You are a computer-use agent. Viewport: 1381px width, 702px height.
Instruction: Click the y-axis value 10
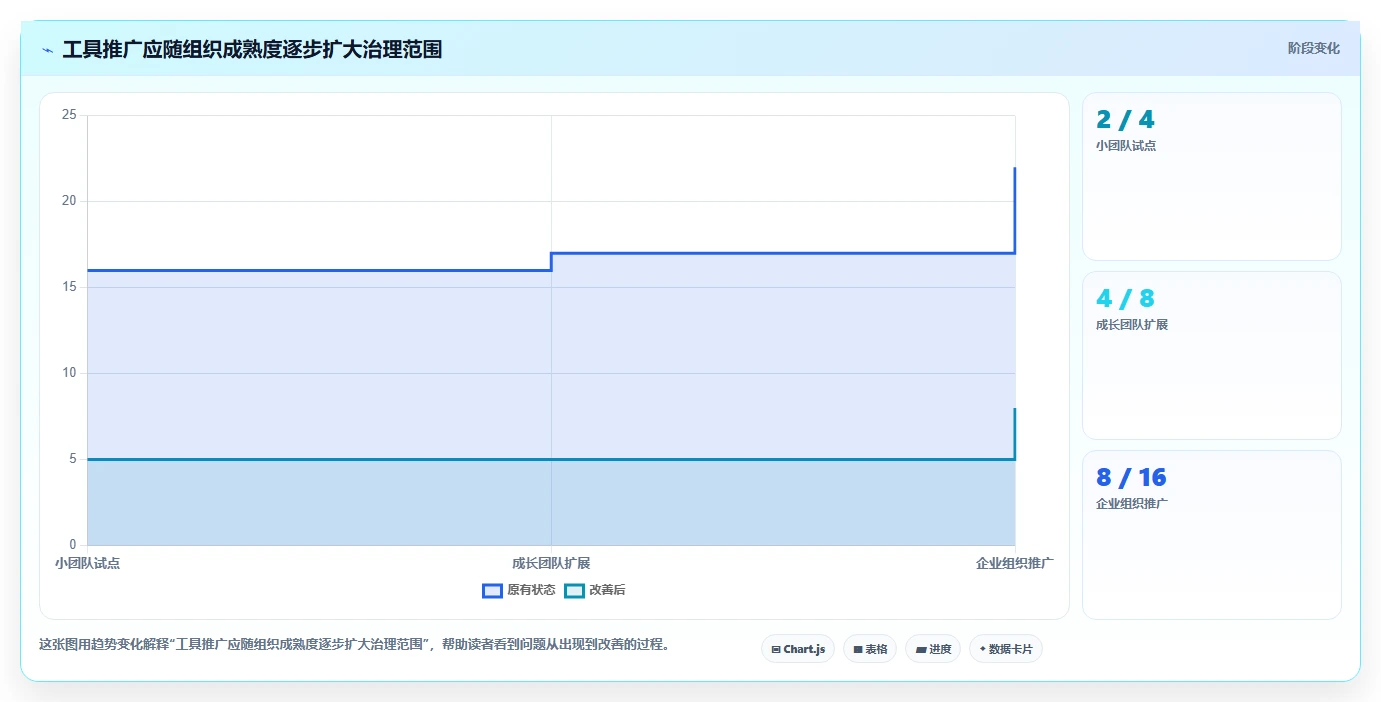[69, 373]
